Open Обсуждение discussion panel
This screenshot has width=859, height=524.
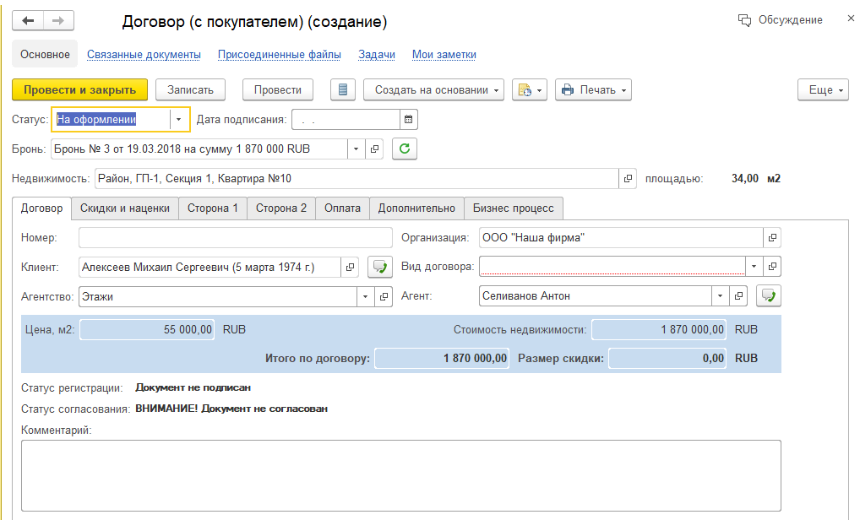pos(780,20)
